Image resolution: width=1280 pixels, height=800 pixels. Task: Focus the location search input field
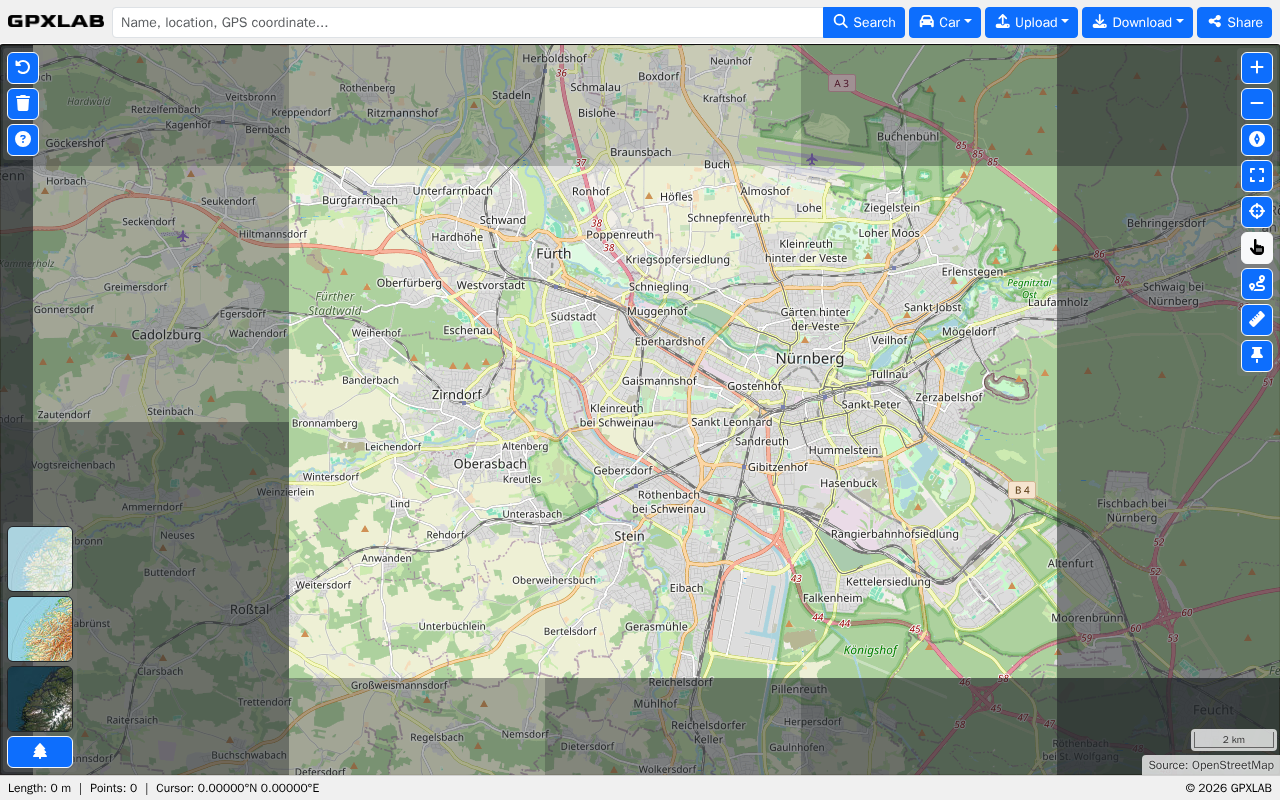coord(467,22)
